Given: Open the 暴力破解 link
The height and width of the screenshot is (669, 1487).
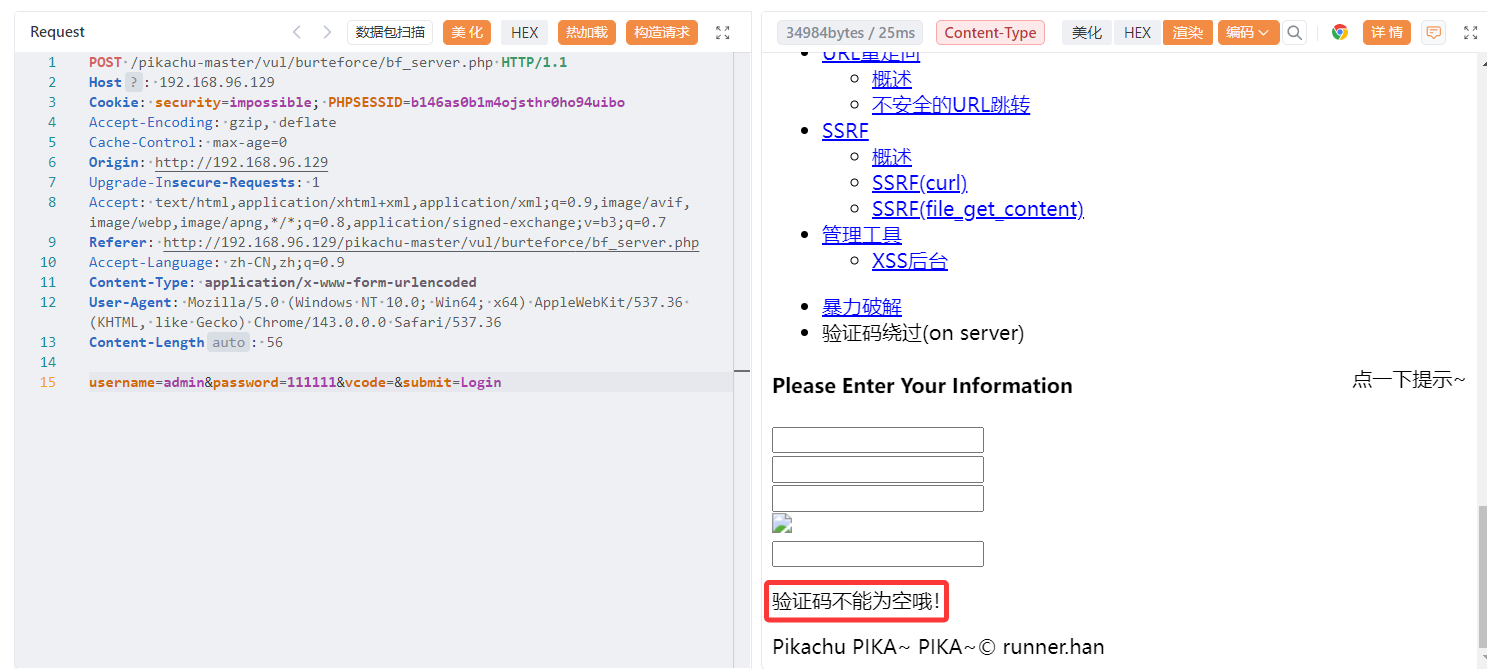Looking at the screenshot, I should pos(862,307).
